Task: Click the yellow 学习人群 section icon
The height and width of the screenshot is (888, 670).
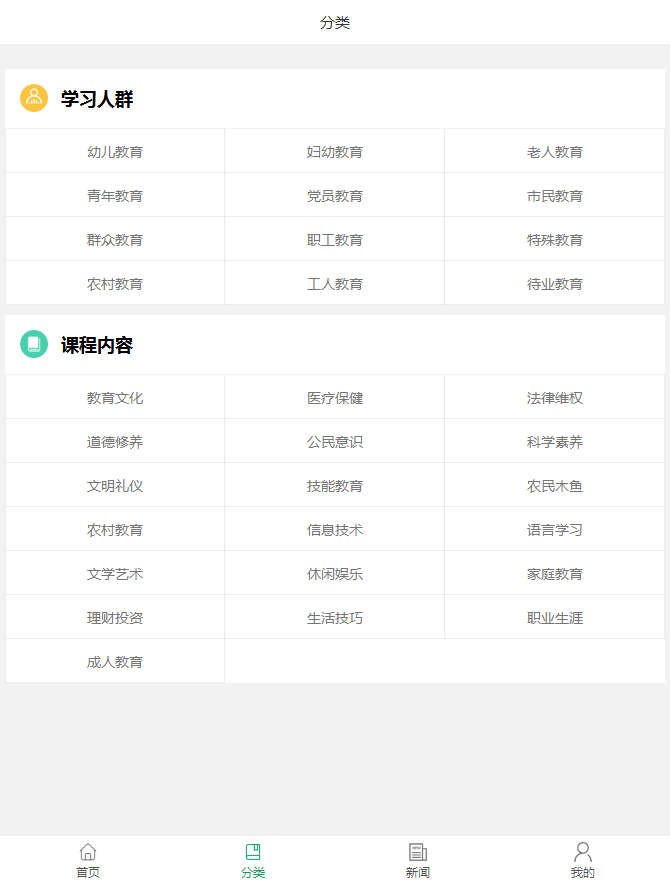Action: point(34,98)
